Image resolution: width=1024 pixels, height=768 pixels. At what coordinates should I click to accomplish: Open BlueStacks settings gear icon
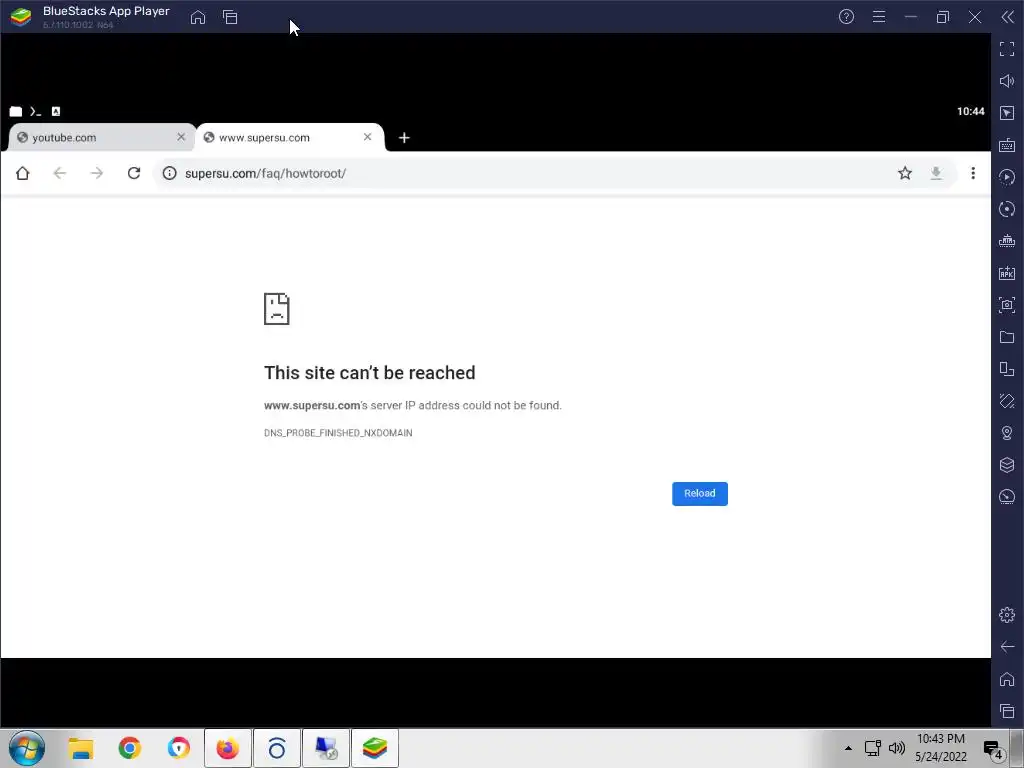(1007, 615)
